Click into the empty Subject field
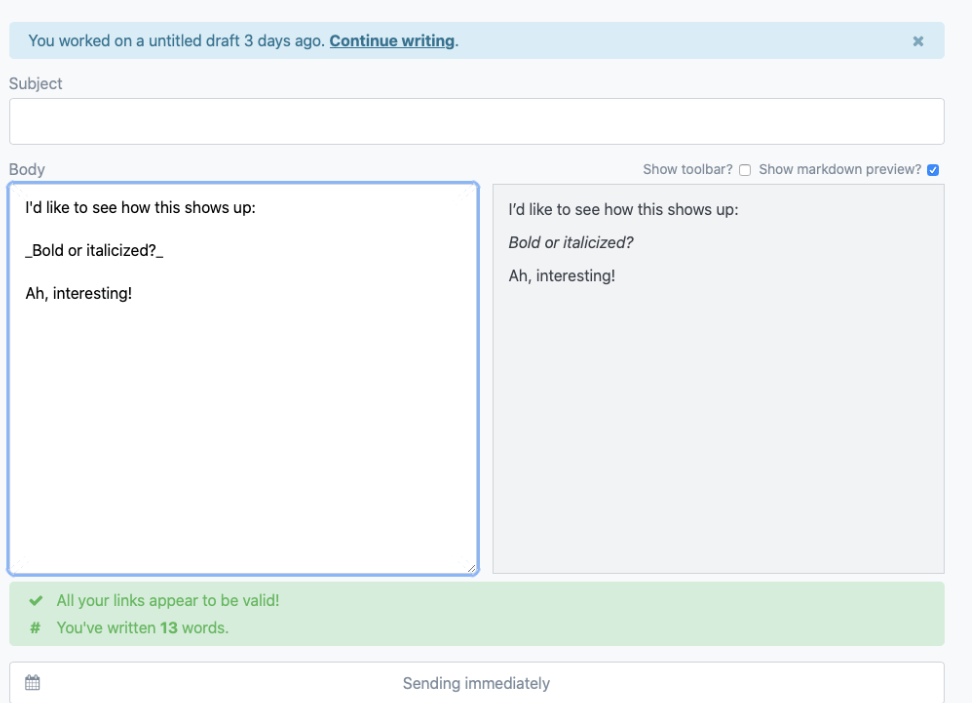This screenshot has width=972, height=703. click(x=477, y=120)
